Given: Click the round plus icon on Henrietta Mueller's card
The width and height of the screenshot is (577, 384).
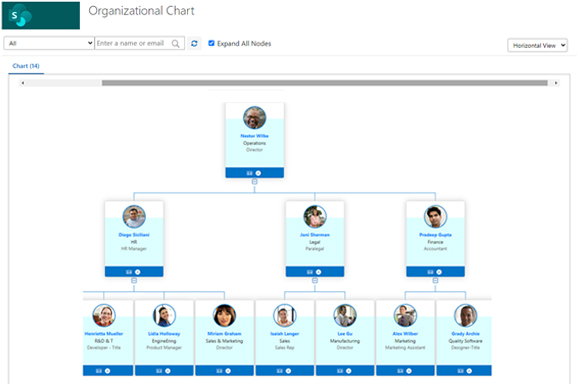Looking at the screenshot, I should click(107, 371).
